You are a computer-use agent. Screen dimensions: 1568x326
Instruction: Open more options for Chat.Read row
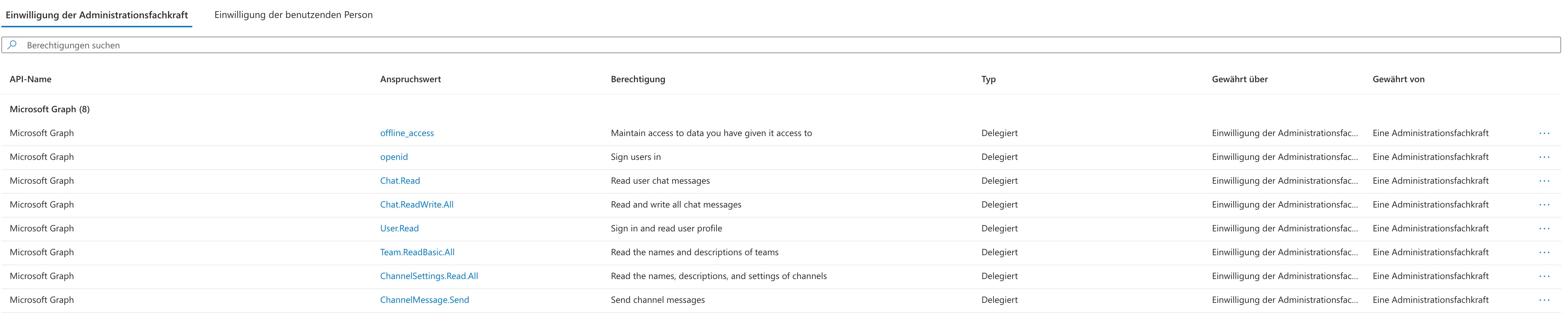pyautogui.click(x=1544, y=181)
